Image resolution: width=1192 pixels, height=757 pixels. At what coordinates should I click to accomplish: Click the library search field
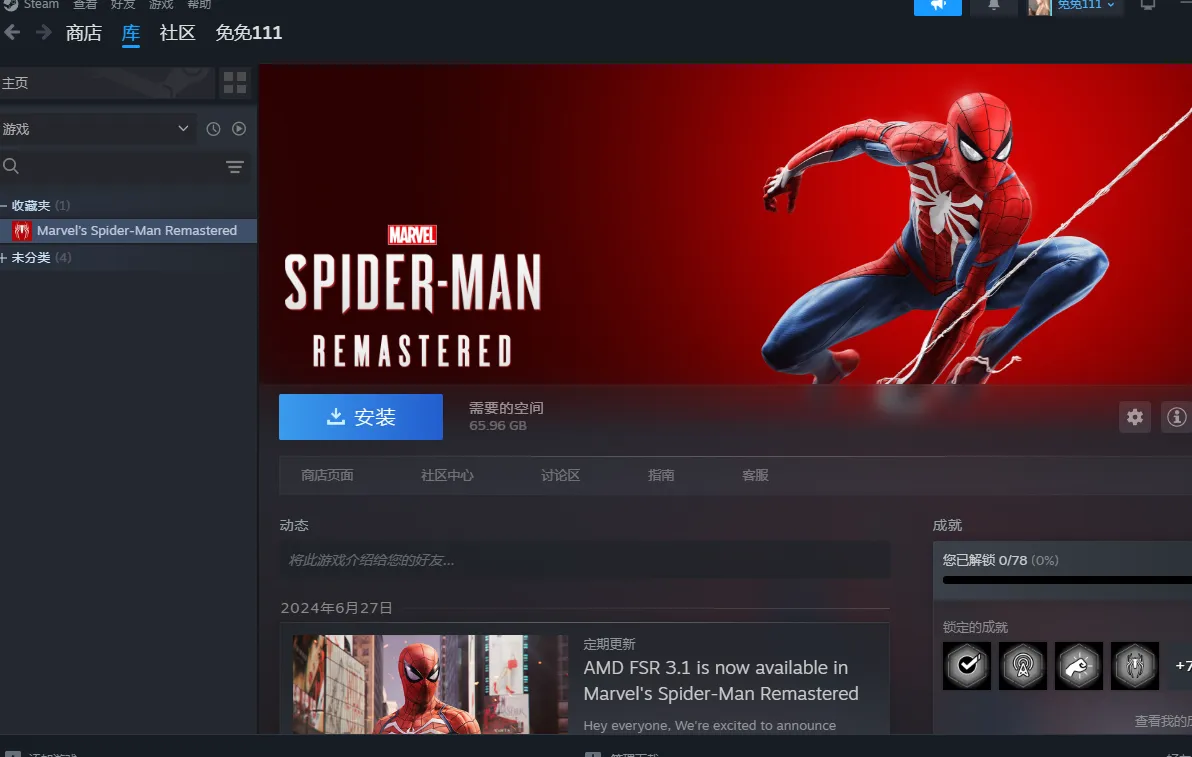(x=110, y=167)
